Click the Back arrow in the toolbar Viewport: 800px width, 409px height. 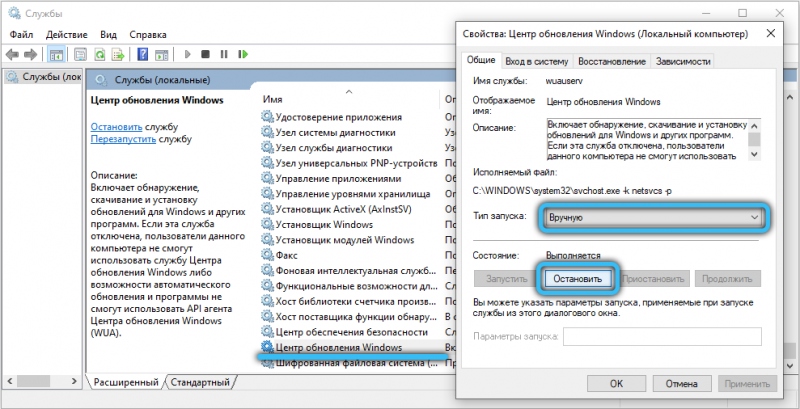12,54
